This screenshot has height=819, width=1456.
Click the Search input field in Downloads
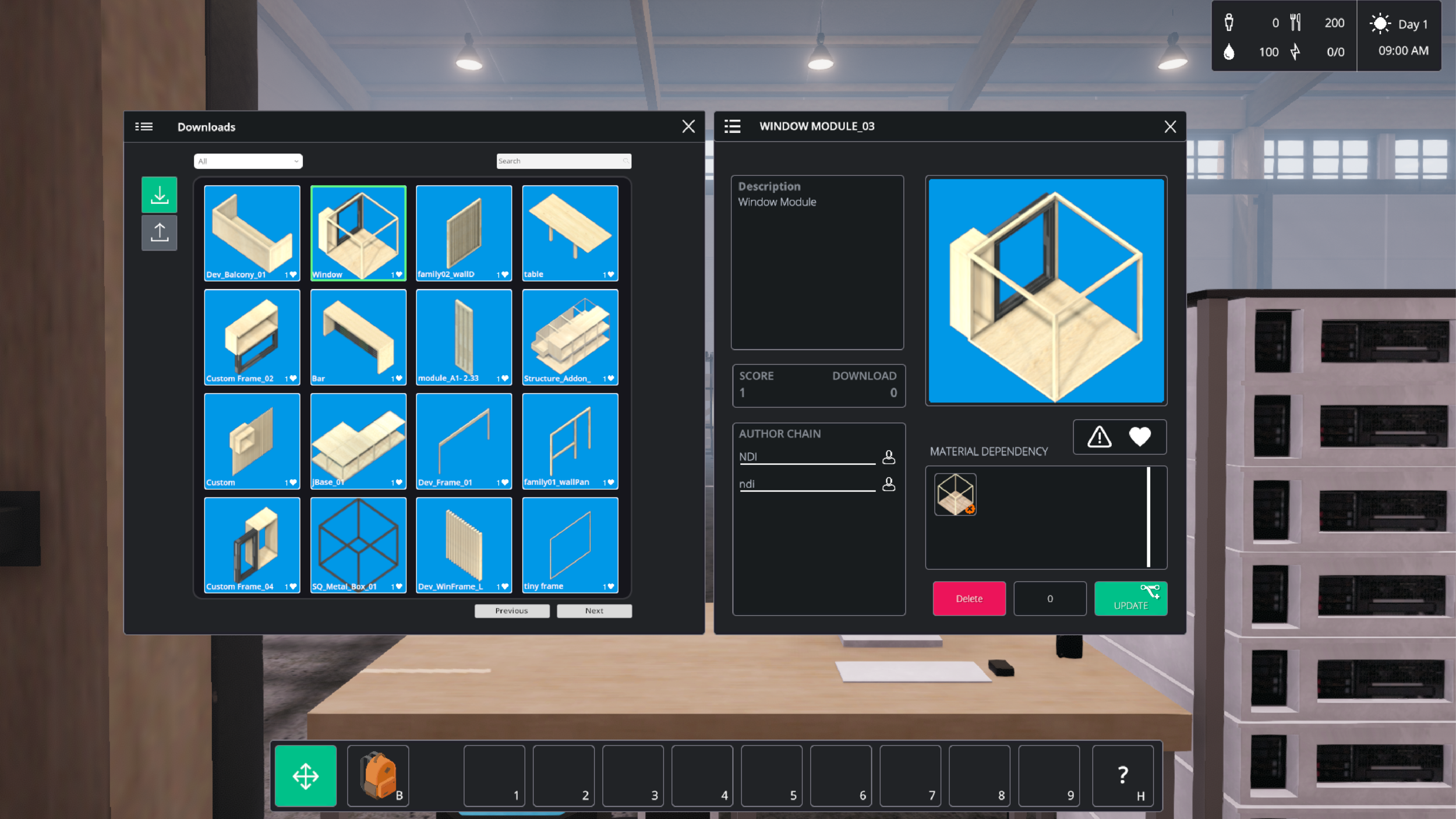[x=563, y=161]
